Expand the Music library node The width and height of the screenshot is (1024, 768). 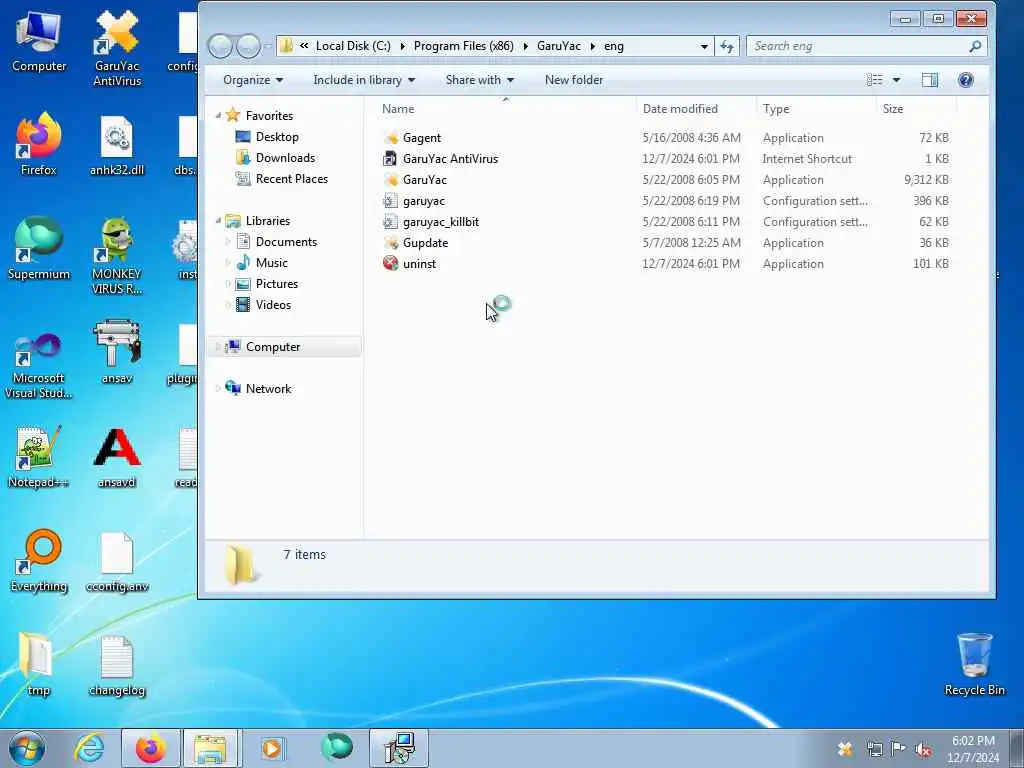[228, 263]
